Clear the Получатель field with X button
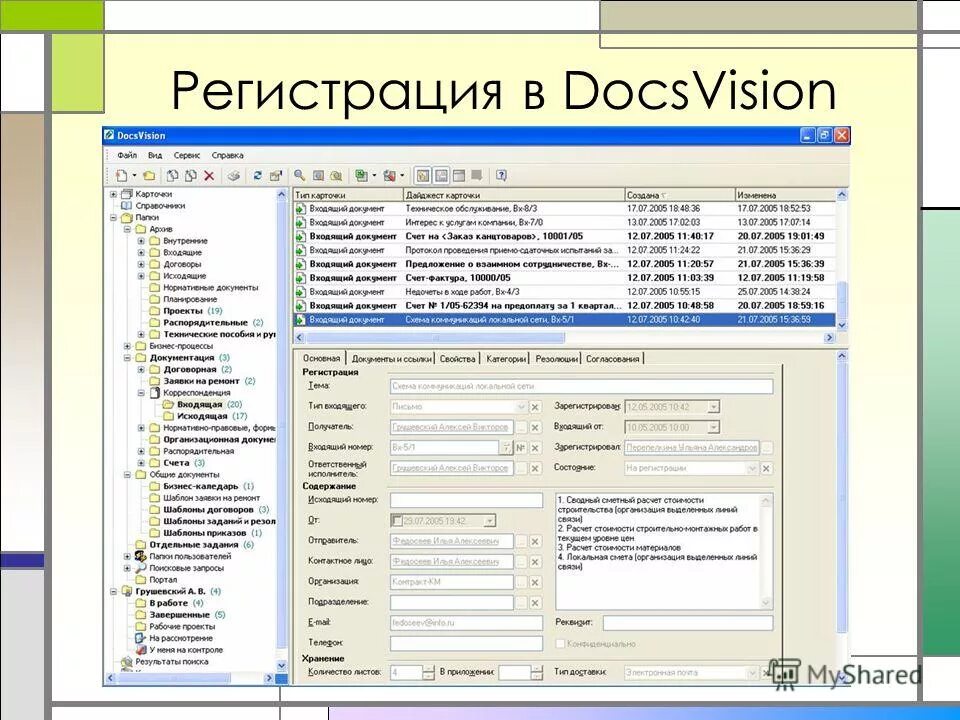Screen dimensions: 960x720 [x=535, y=427]
